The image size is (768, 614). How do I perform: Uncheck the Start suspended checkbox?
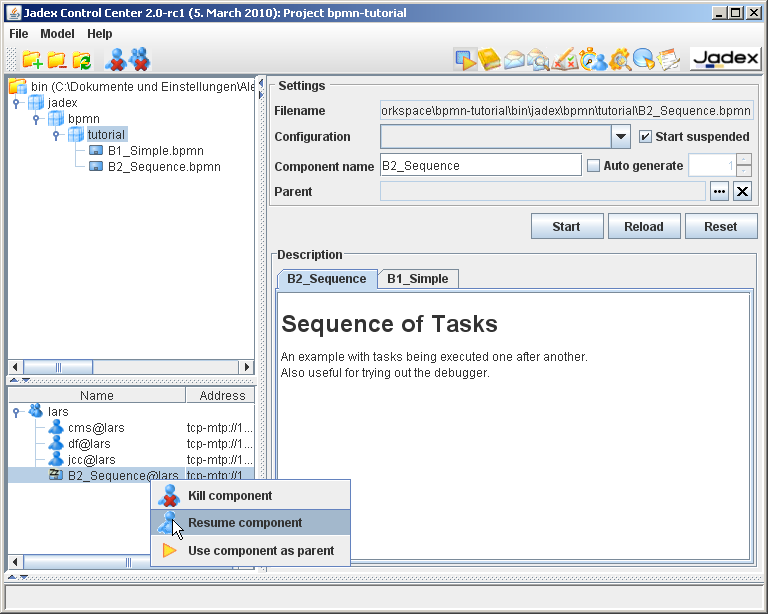pos(645,137)
